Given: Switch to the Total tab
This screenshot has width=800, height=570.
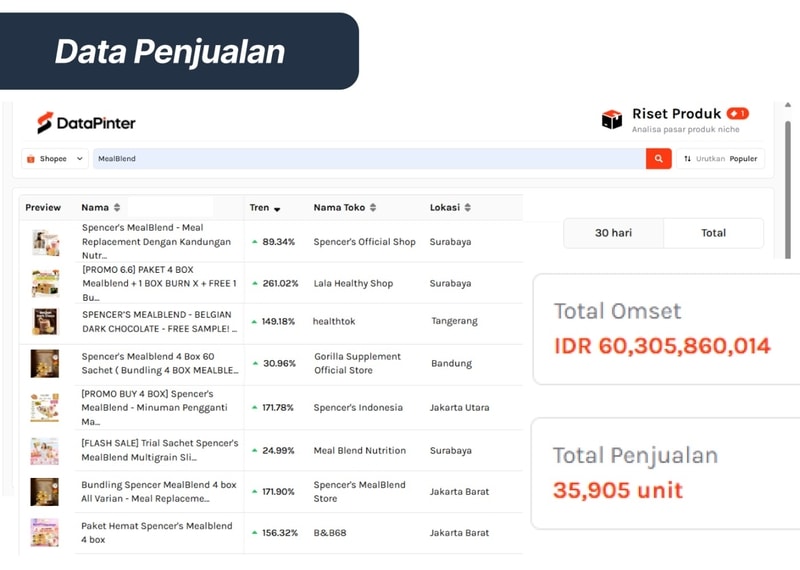Looking at the screenshot, I should pos(713,233).
